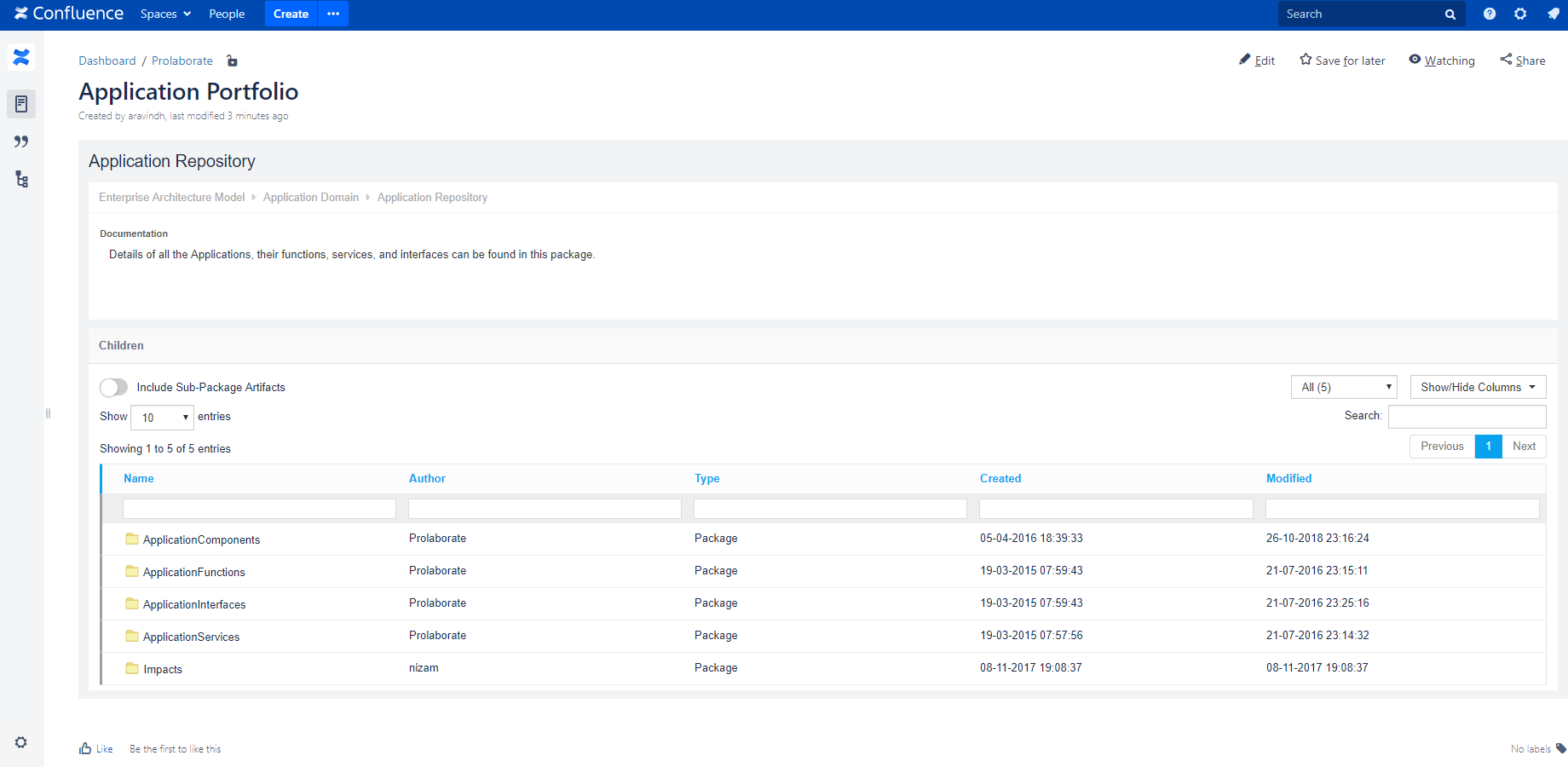Open the Spaces dropdown menu
Screen dimensions: 1568x767
pos(165,14)
